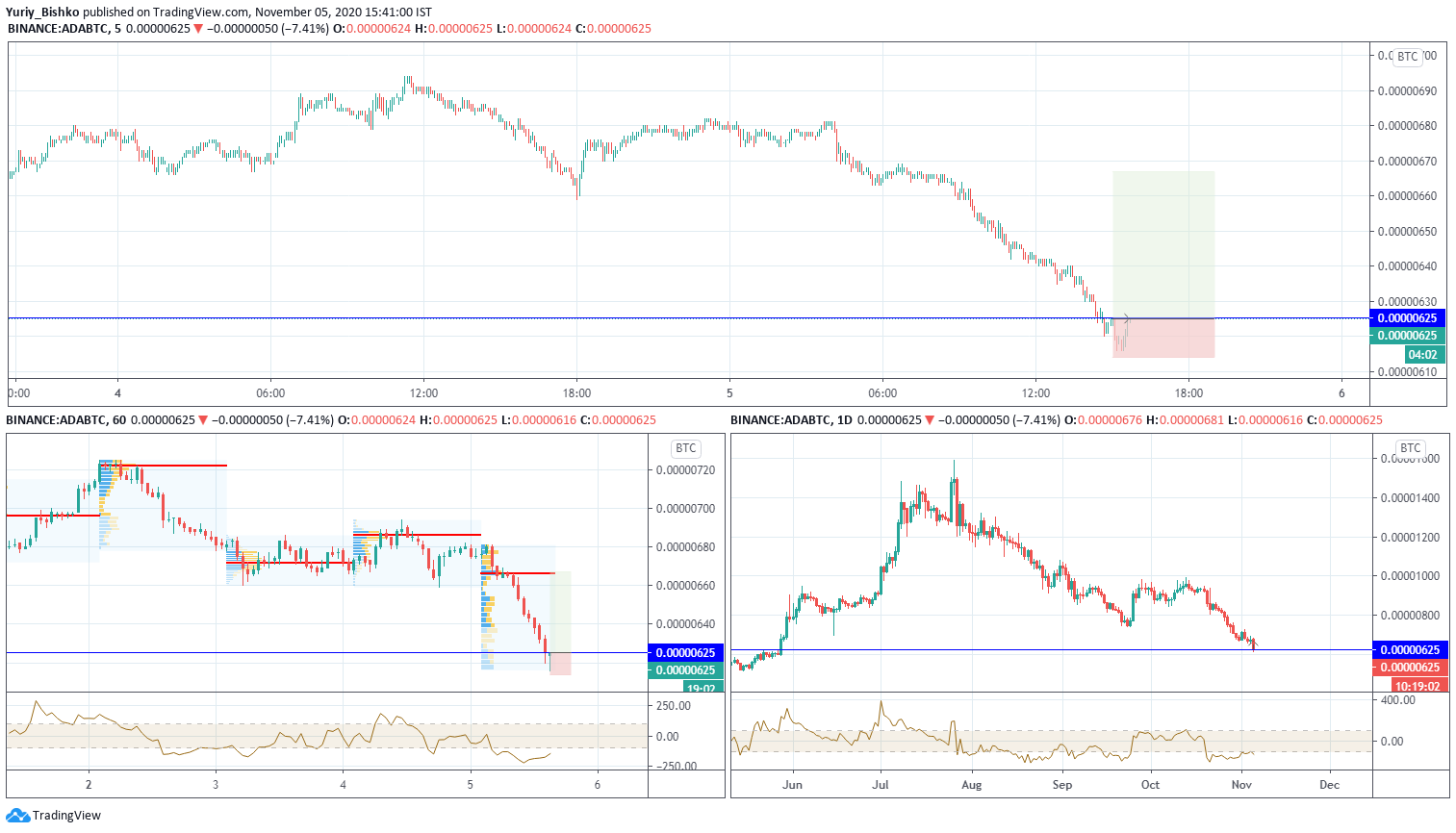Screen dimensions: 1456x833
Task: Select the blue 0.00000625 price tag on 5-minute chart
Action: (x=1407, y=318)
